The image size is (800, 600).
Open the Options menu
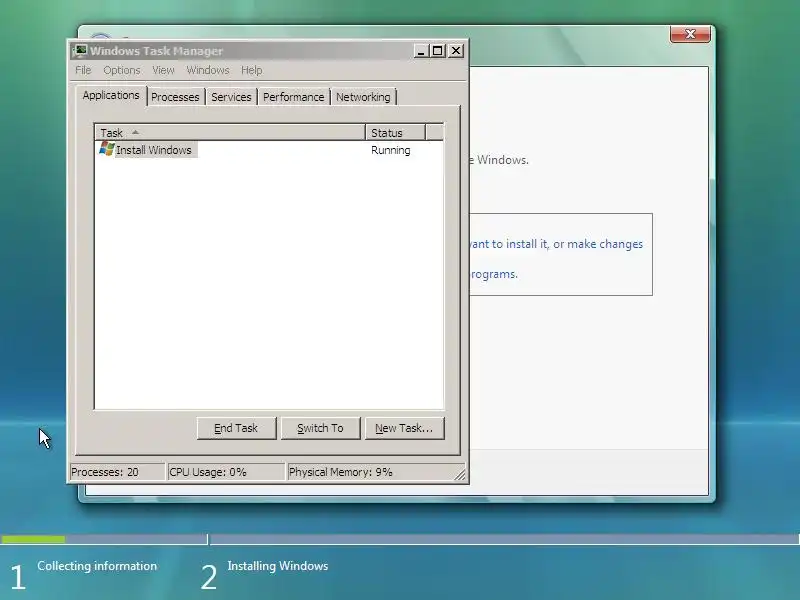tap(121, 70)
